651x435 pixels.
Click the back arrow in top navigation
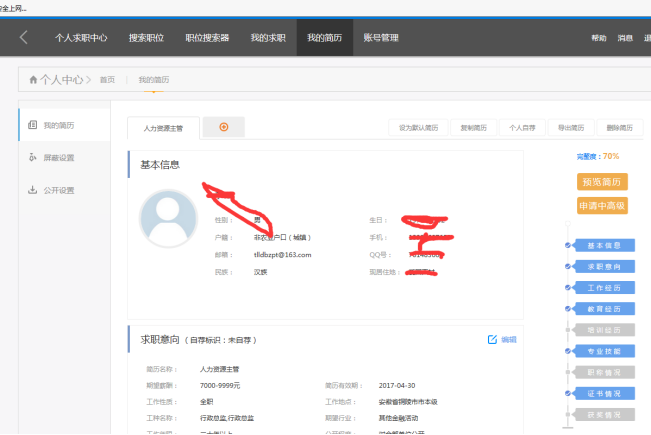point(24,38)
